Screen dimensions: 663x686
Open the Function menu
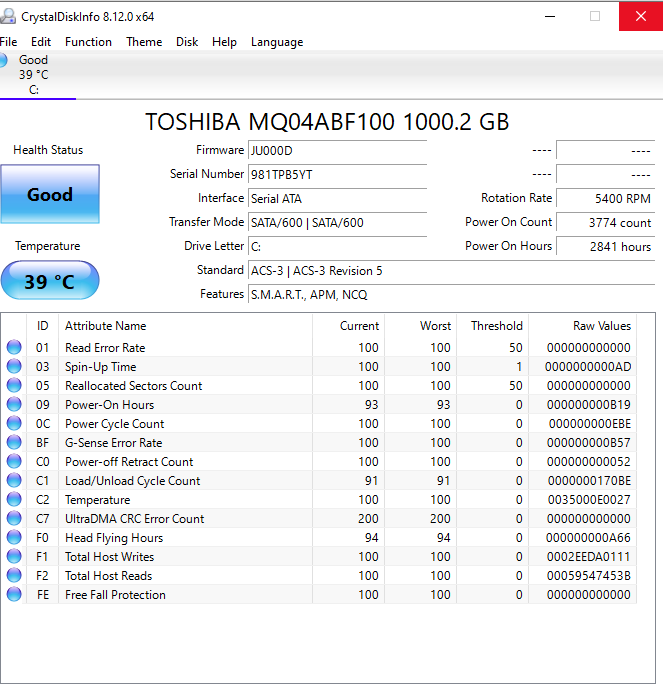click(88, 42)
